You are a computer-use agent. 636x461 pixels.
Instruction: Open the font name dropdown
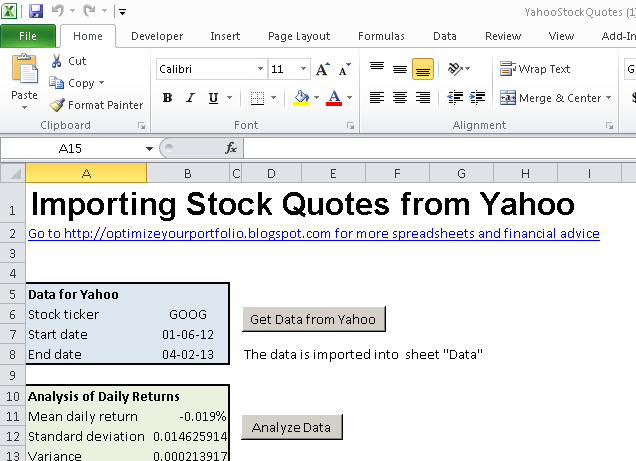click(260, 70)
